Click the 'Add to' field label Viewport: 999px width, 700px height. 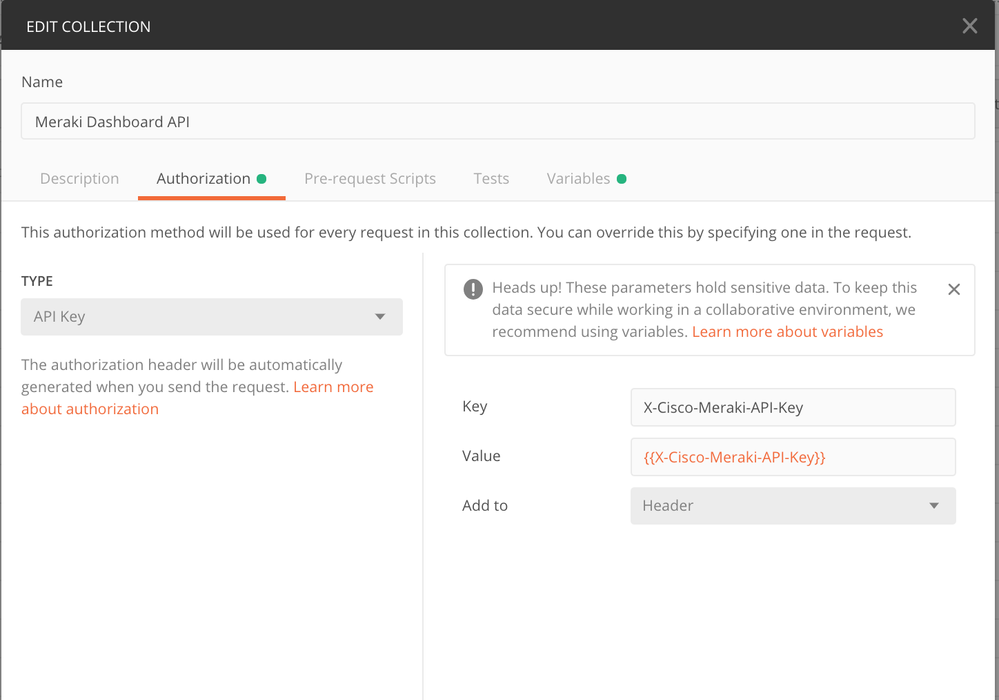click(485, 506)
